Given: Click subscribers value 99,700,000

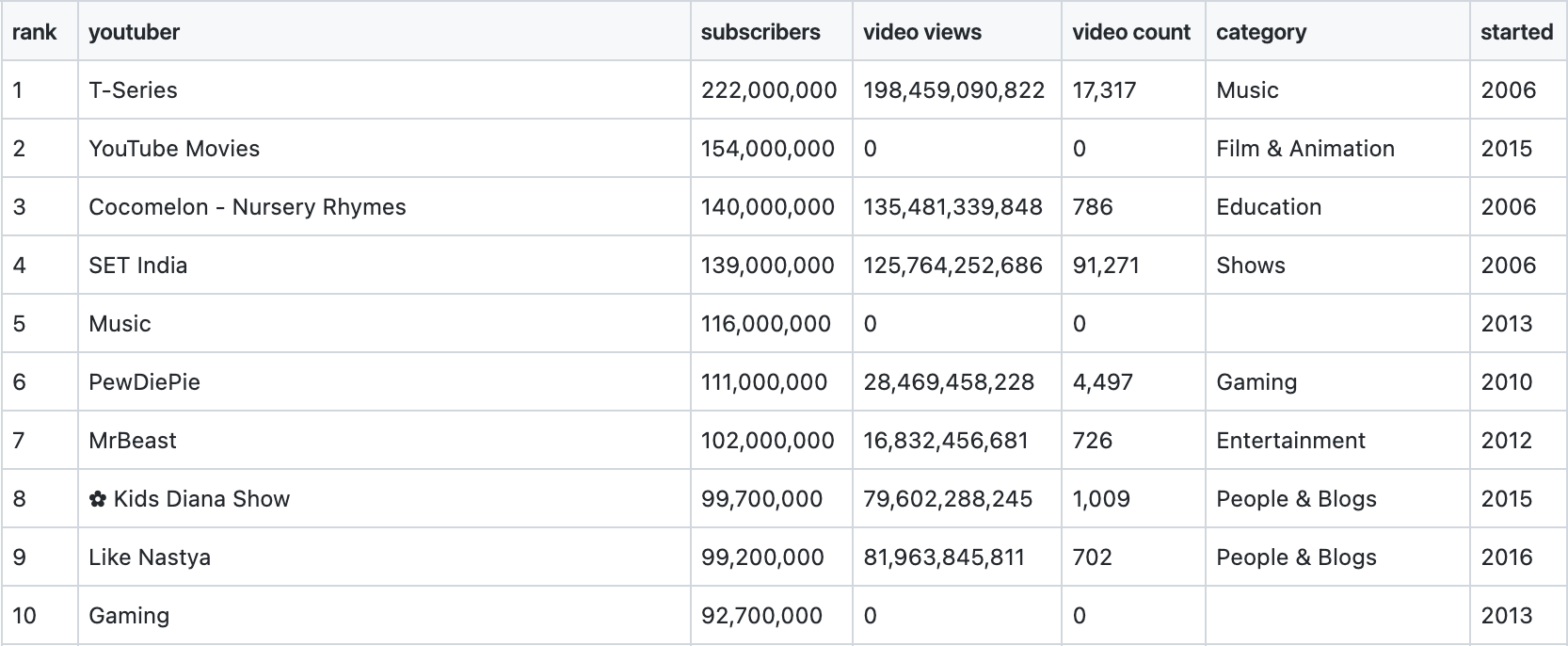Looking at the screenshot, I should 761,499.
